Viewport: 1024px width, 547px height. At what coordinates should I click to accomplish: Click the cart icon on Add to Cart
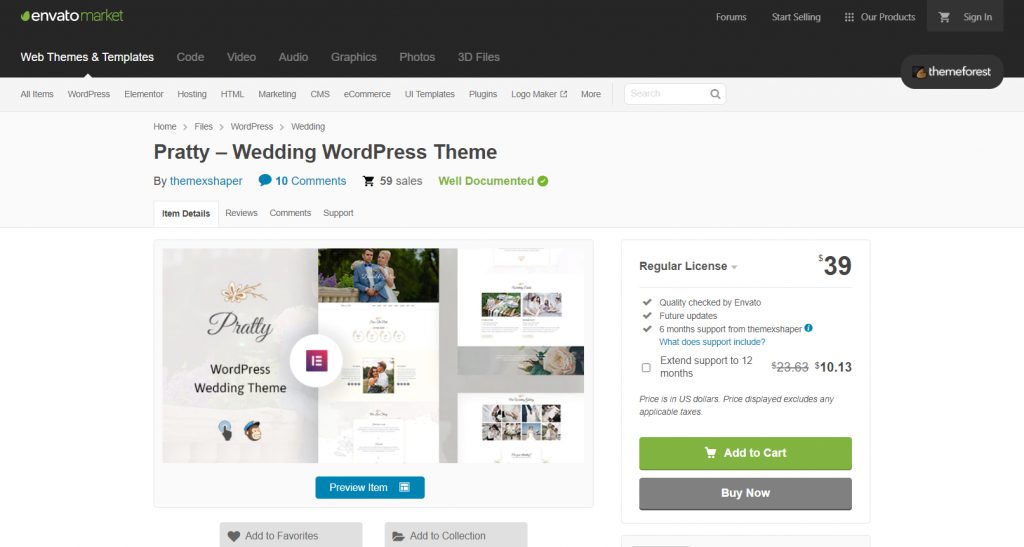click(711, 452)
